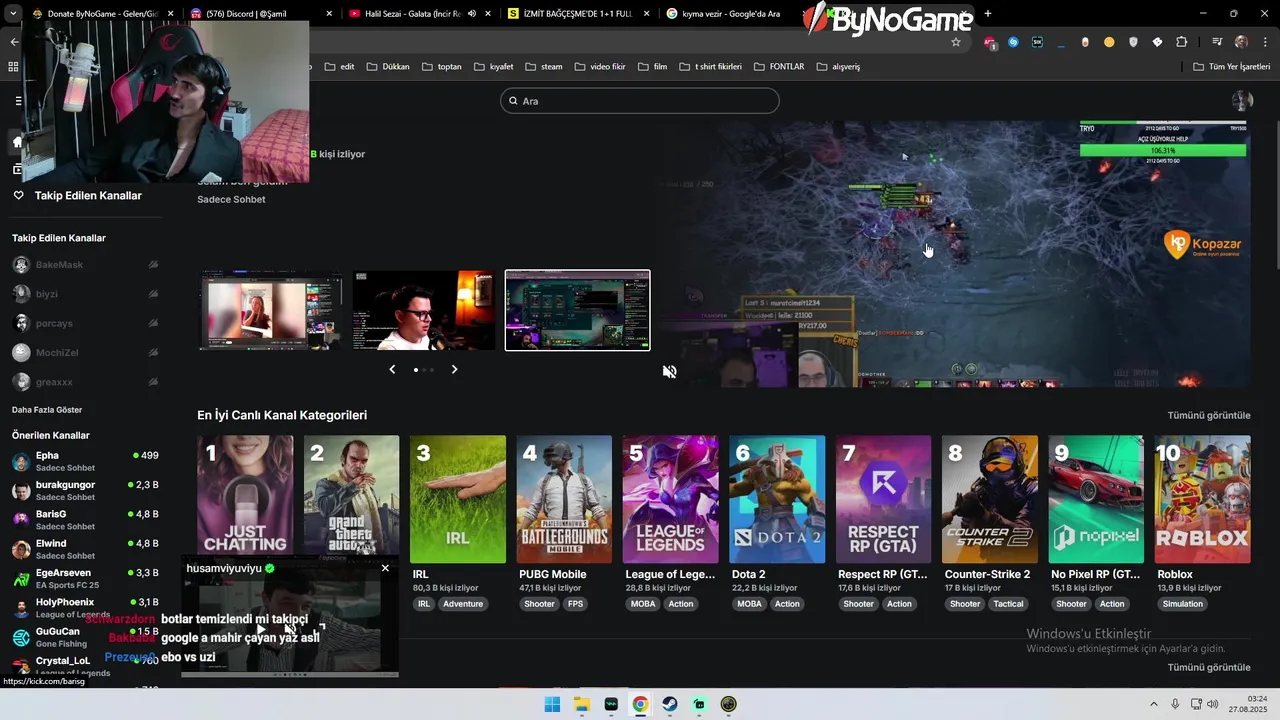Click the FPS tag under PUBG Mobile
This screenshot has width=1280, height=720.
tap(575, 604)
